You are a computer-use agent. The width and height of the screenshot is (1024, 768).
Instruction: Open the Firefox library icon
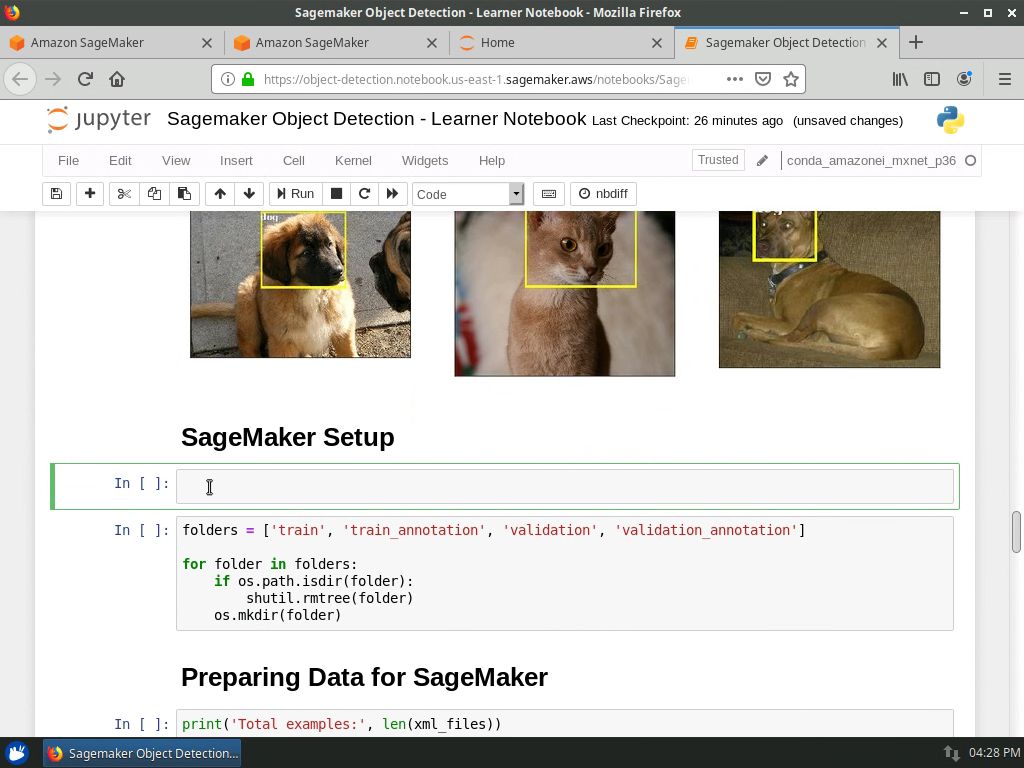901,79
